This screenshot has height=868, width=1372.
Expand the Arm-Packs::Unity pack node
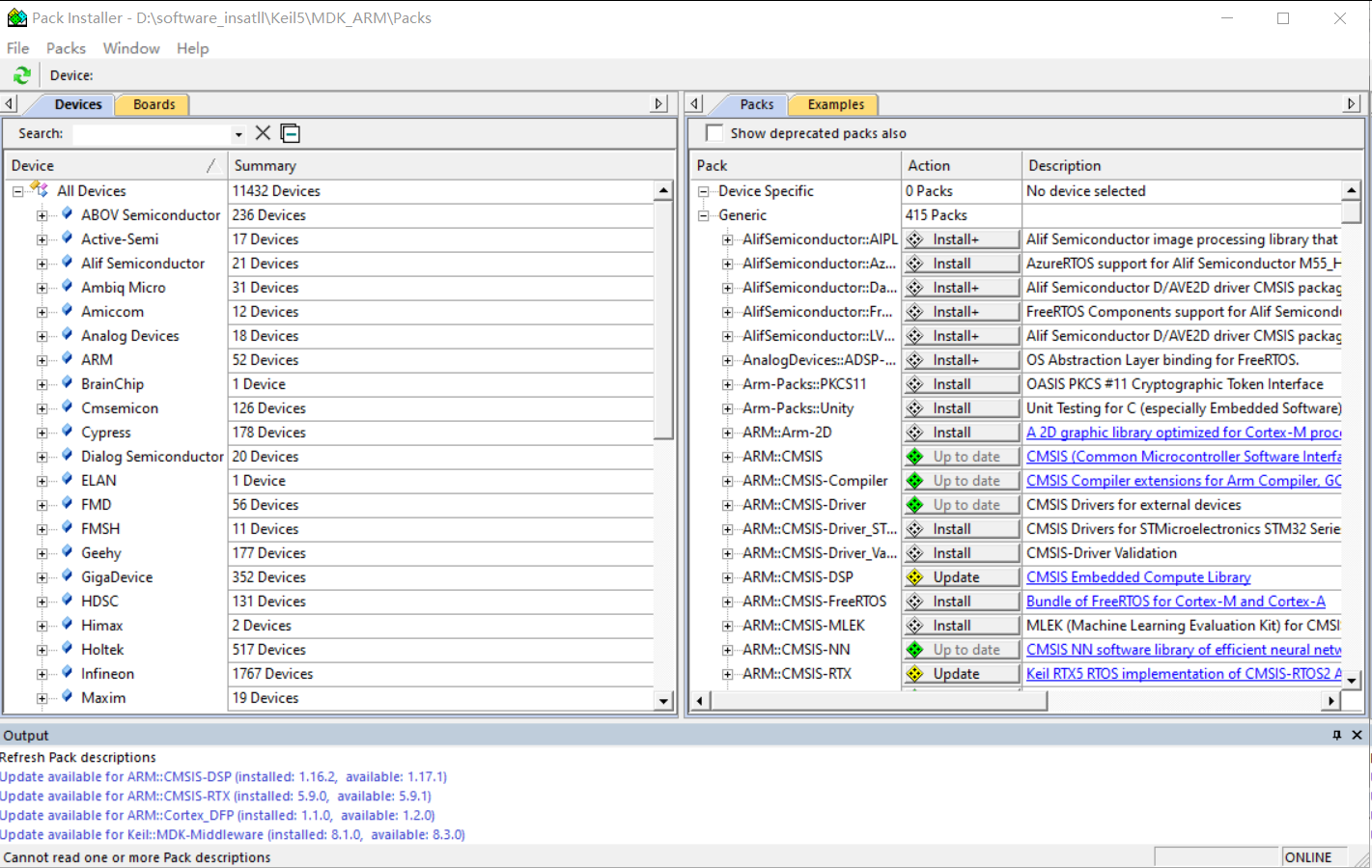coord(727,408)
